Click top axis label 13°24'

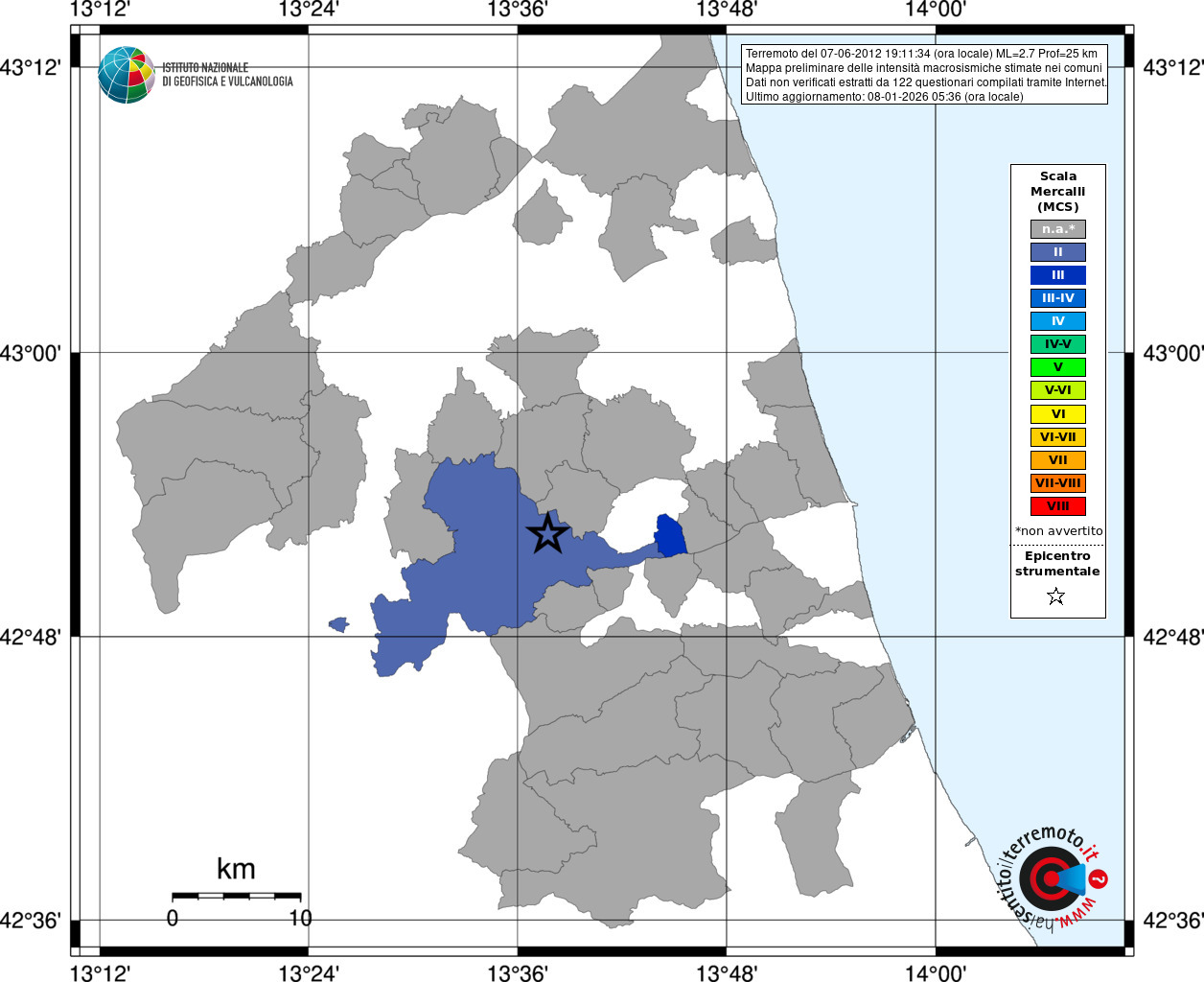click(309, 10)
